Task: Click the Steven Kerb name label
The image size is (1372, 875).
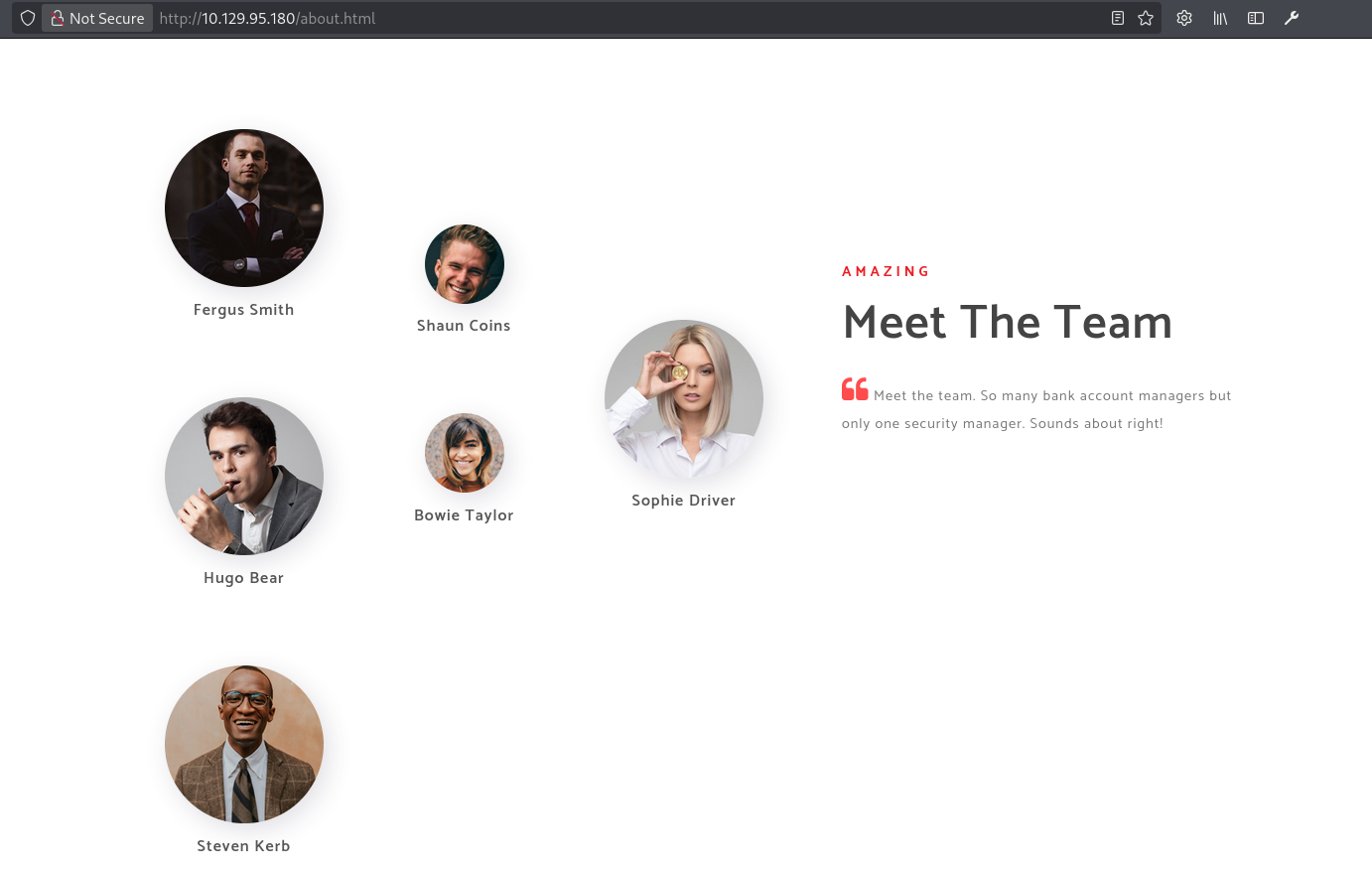Action: pos(243,846)
